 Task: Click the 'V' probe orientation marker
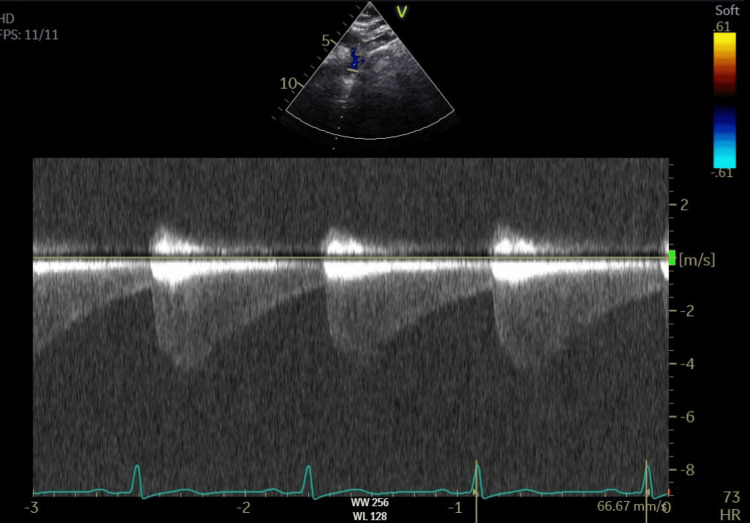[402, 12]
